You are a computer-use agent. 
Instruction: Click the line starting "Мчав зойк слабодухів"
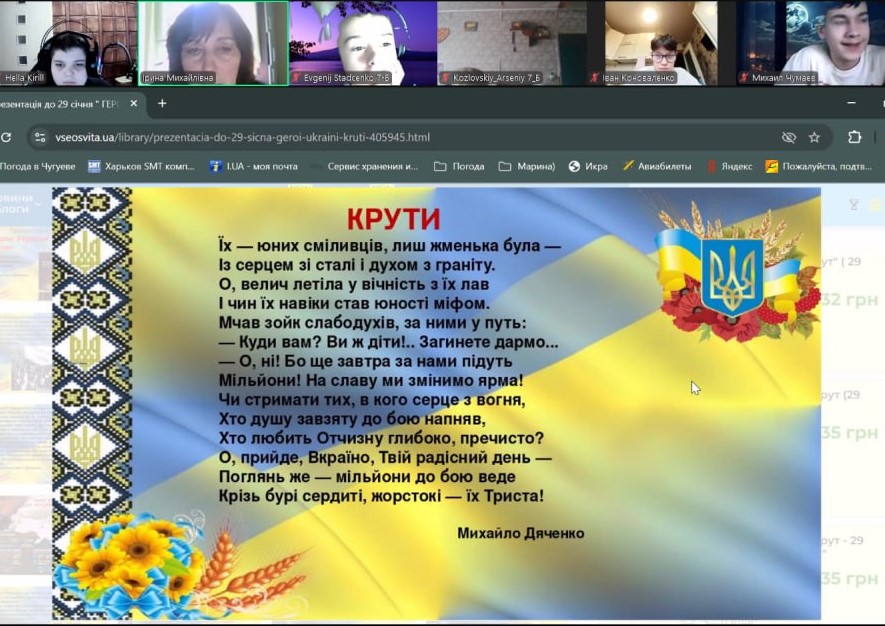tap(372, 323)
